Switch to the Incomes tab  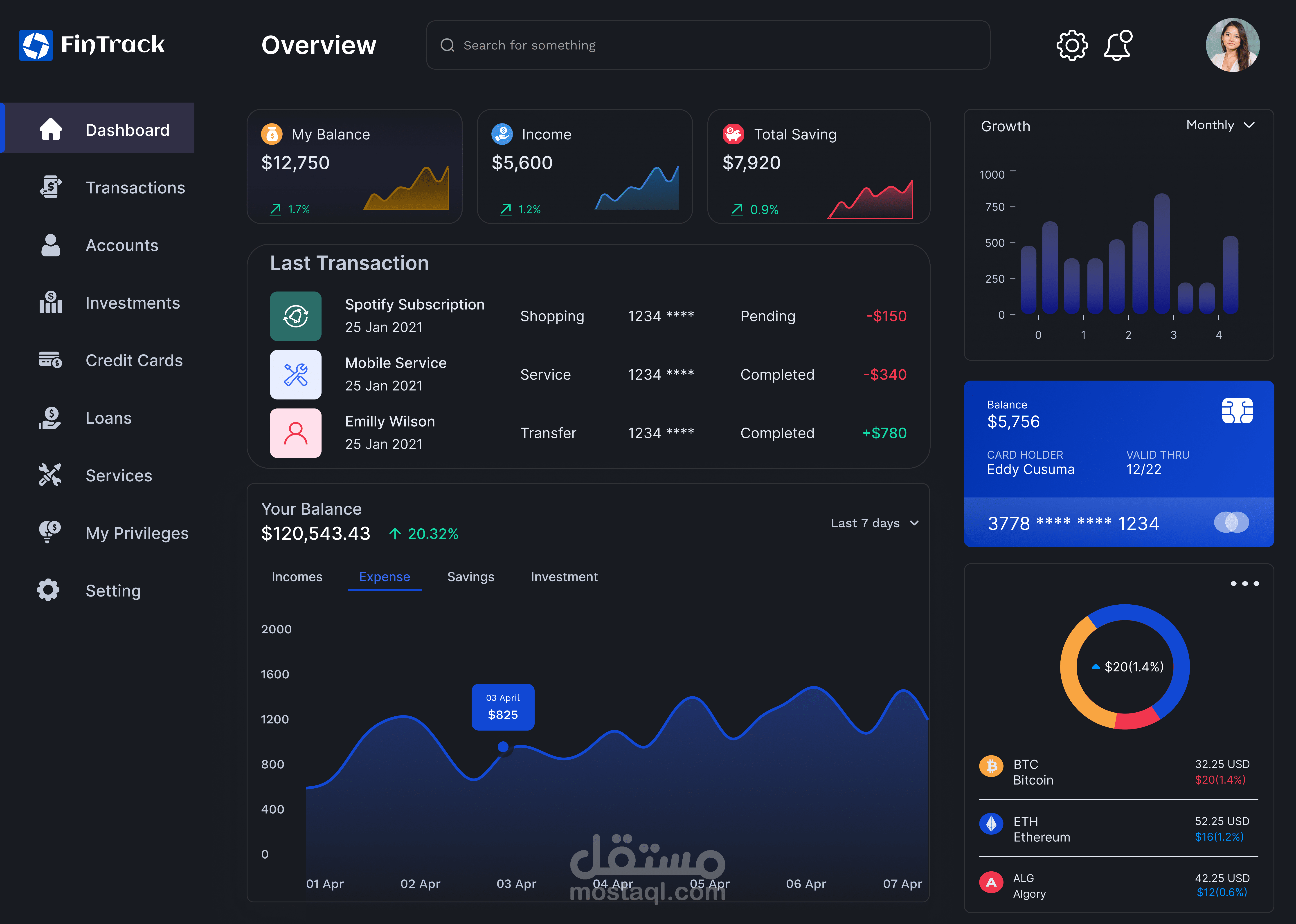tap(297, 577)
